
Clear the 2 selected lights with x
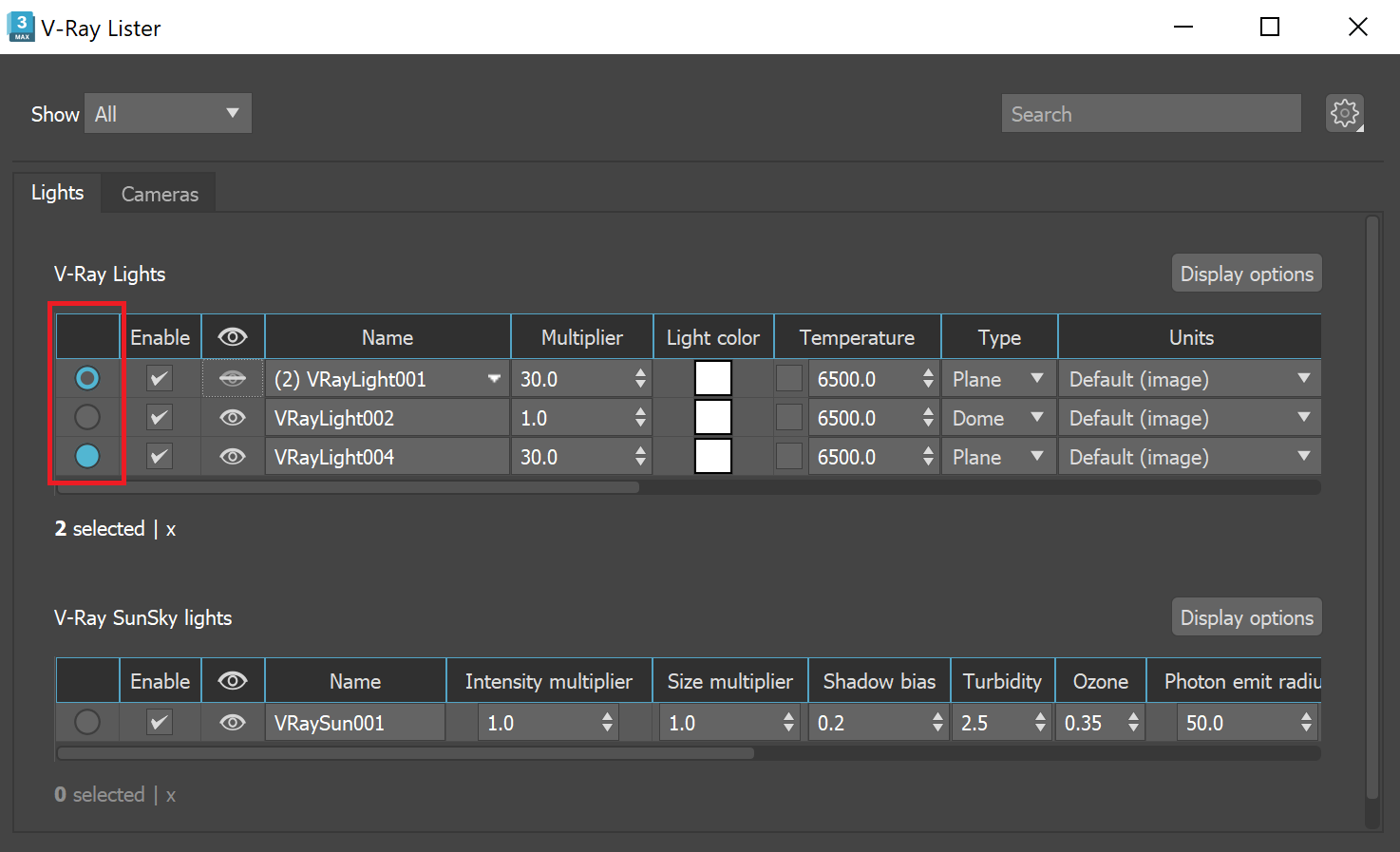(171, 529)
